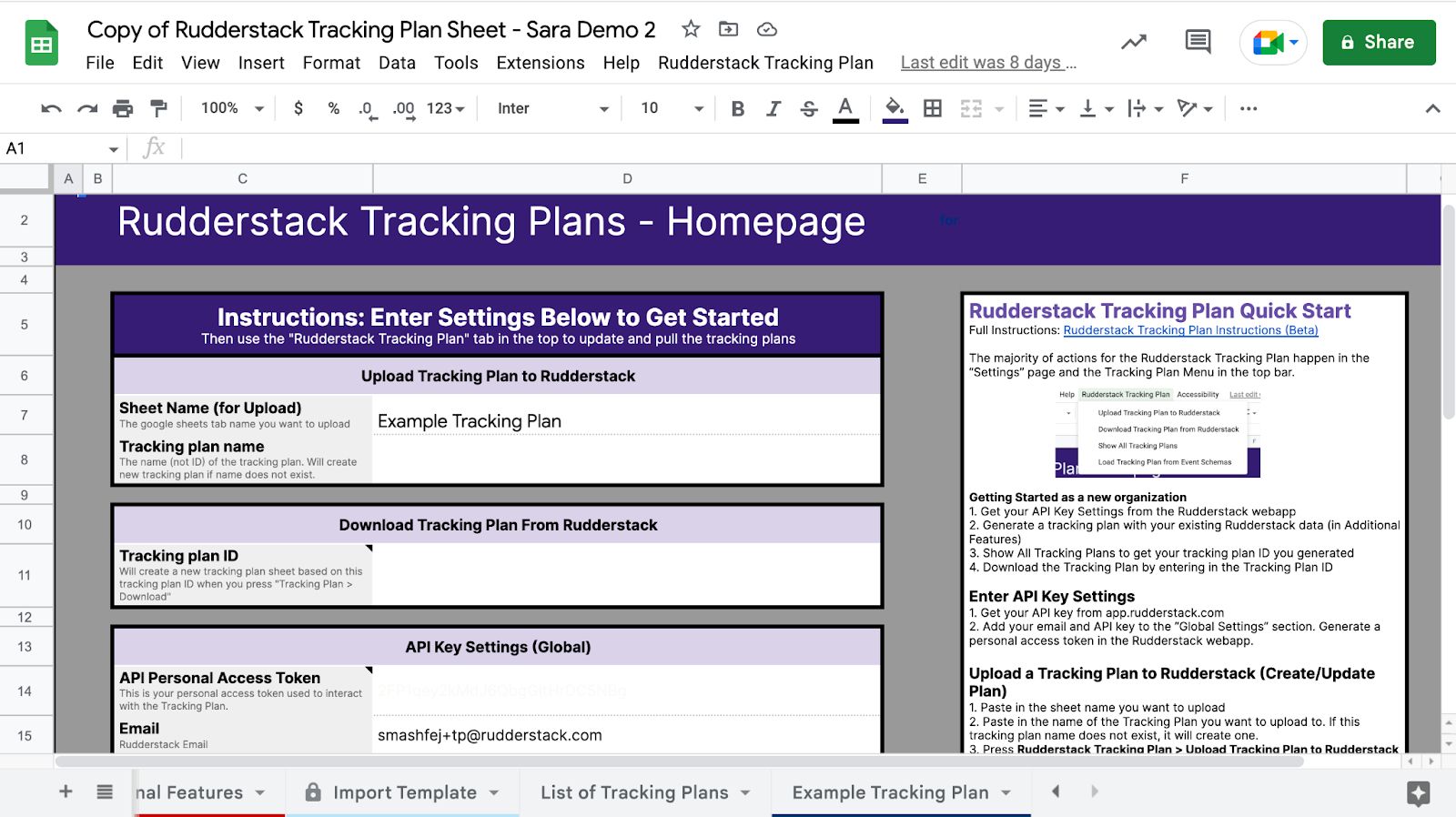
Task: Open the Explore panel icon
Action: [x=1418, y=793]
